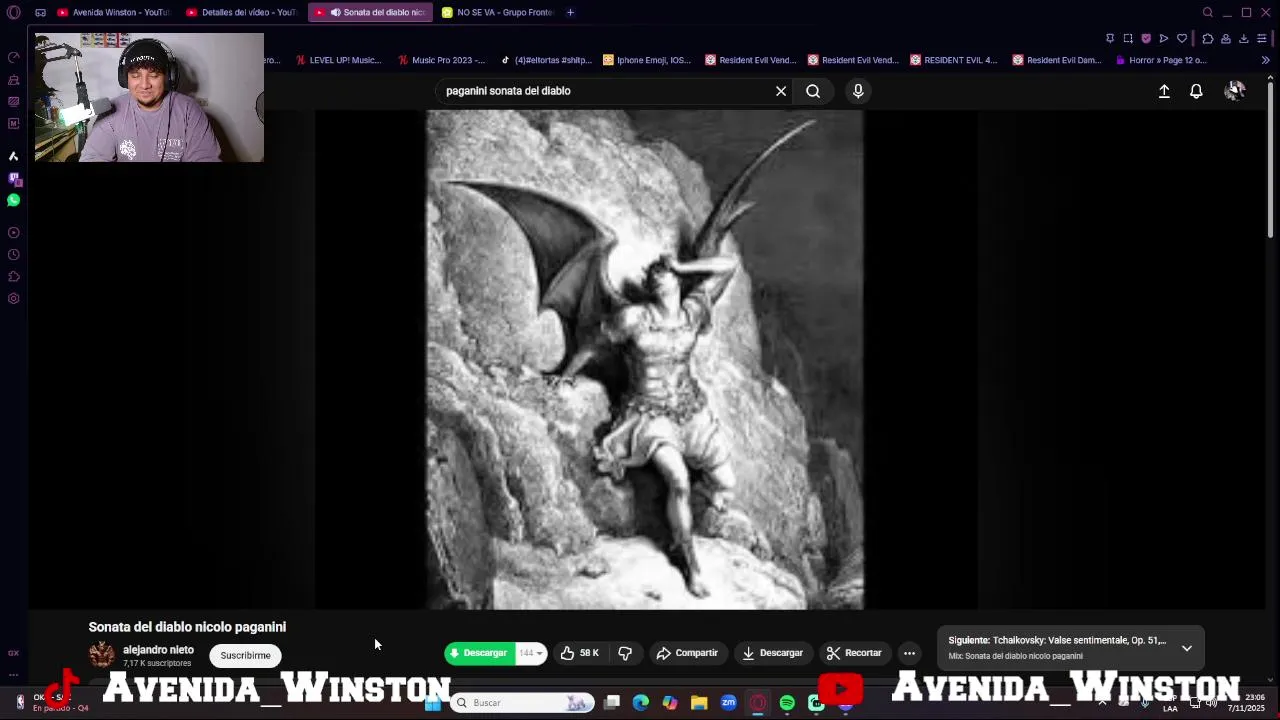Open the YouTube notifications bell
This screenshot has width=1280, height=720.
pyautogui.click(x=1196, y=91)
